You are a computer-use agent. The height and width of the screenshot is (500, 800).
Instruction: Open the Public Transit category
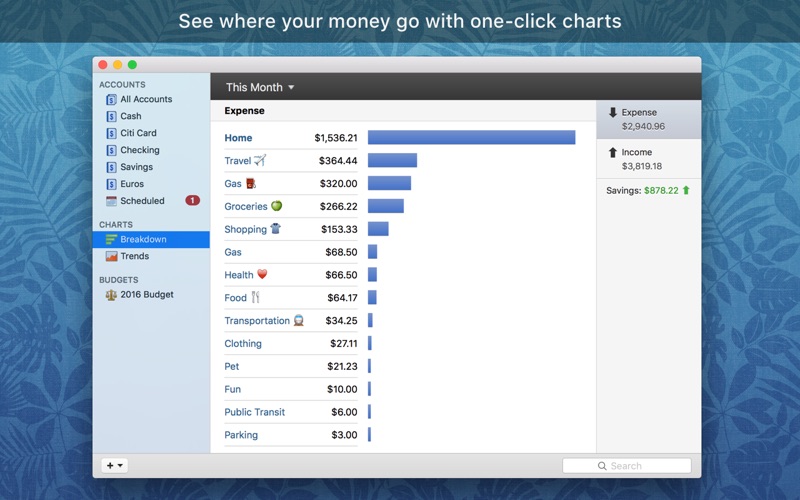255,412
